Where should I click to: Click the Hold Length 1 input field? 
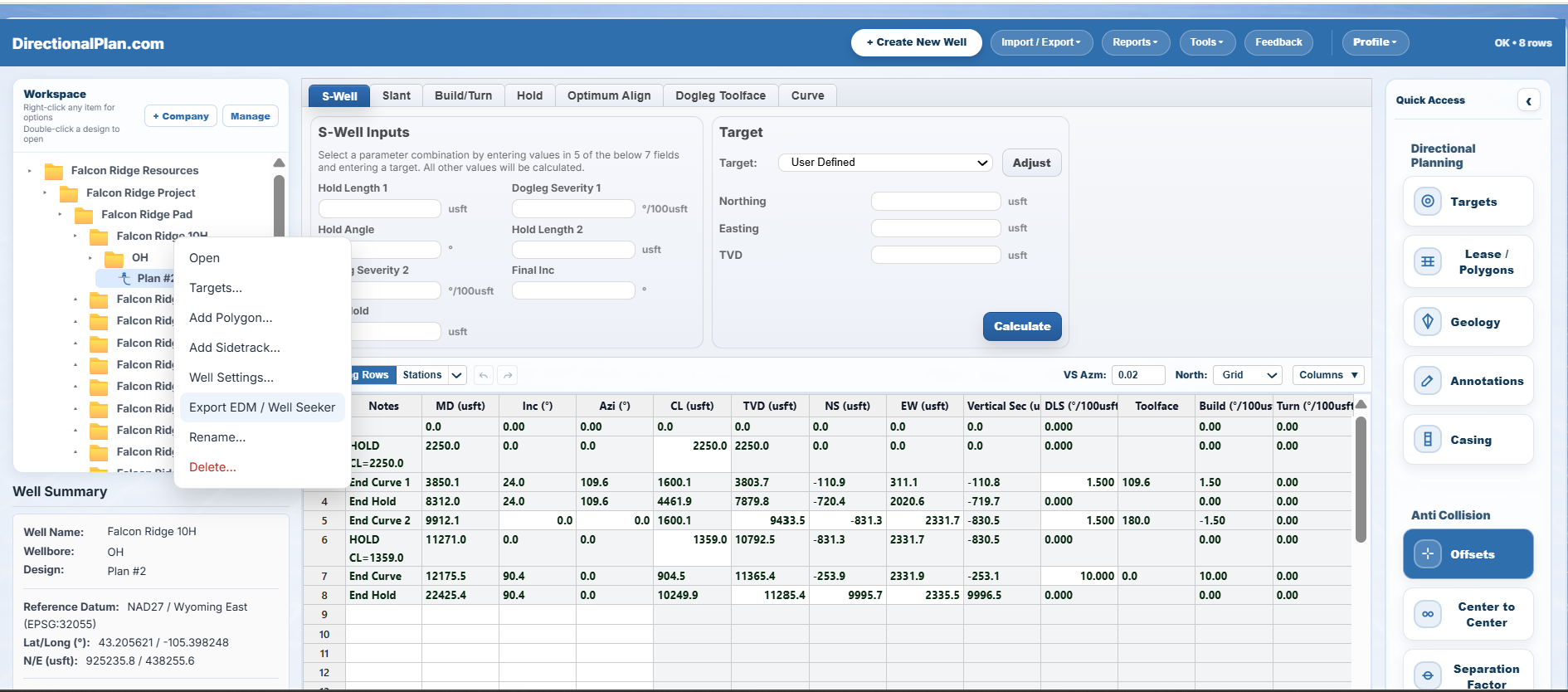tap(379, 208)
